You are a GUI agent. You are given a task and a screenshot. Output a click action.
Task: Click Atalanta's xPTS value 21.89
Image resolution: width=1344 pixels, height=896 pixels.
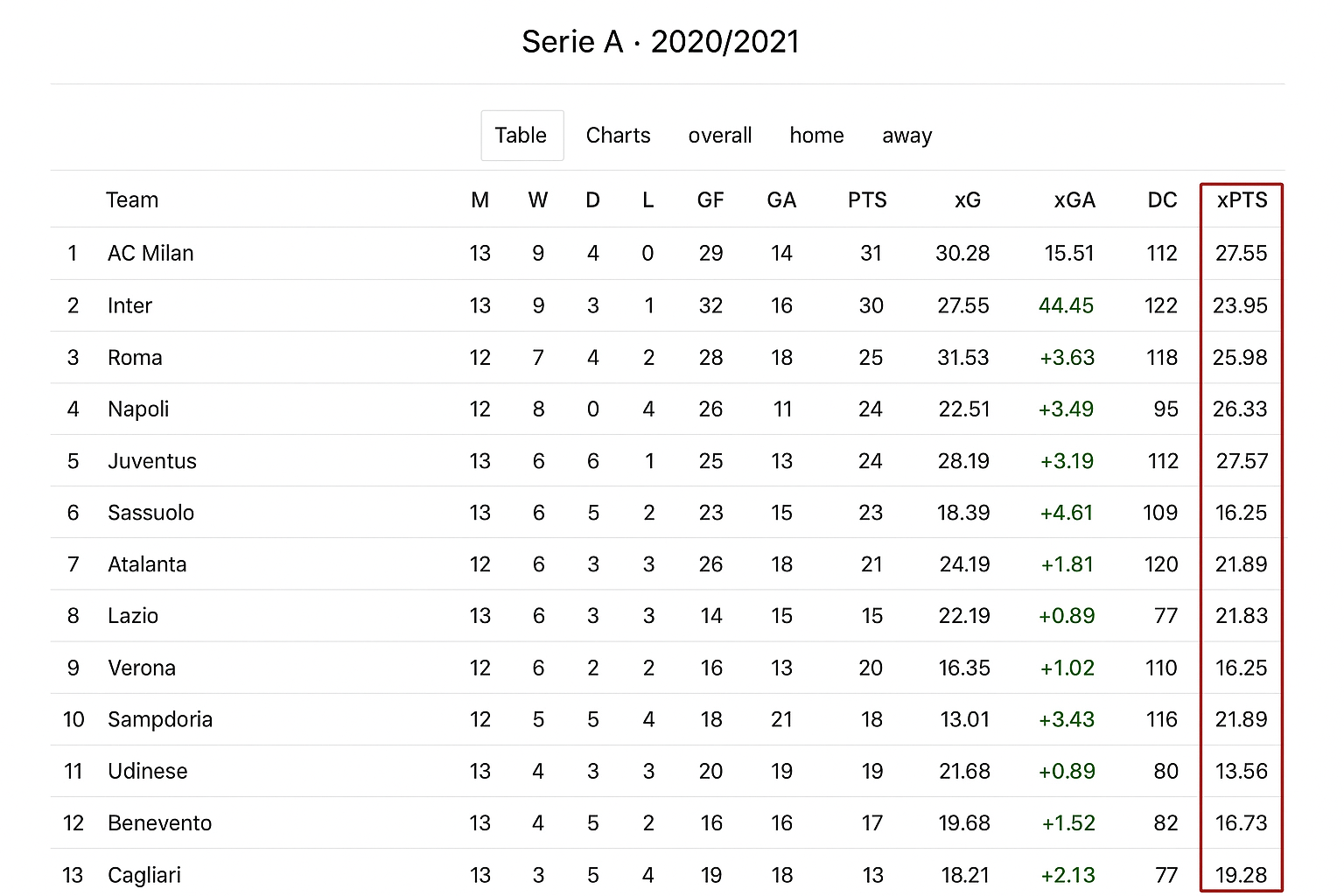coord(1241,564)
